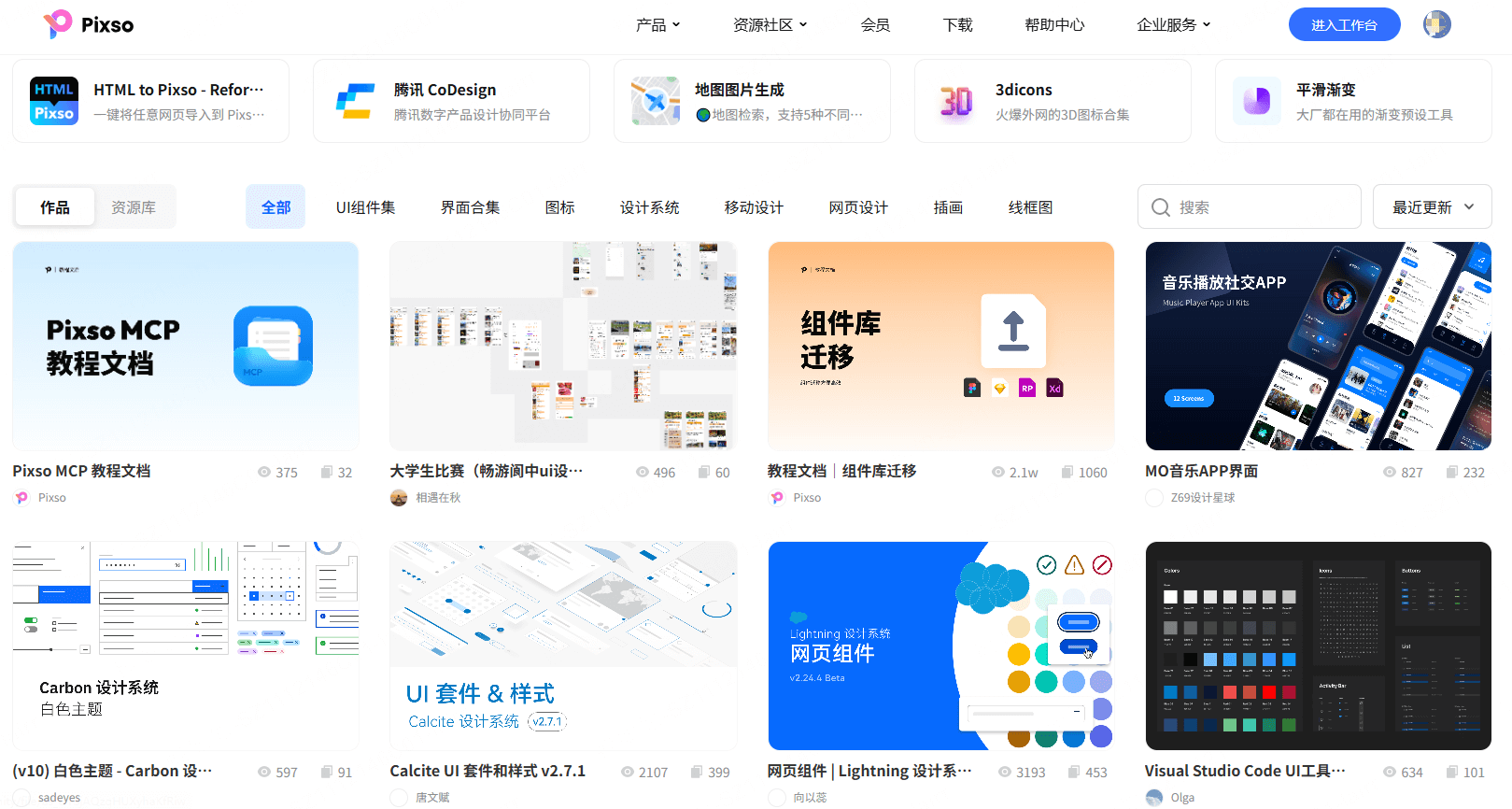Click the 向以蕊 author name
1512x809 pixels.
pyautogui.click(x=811, y=798)
